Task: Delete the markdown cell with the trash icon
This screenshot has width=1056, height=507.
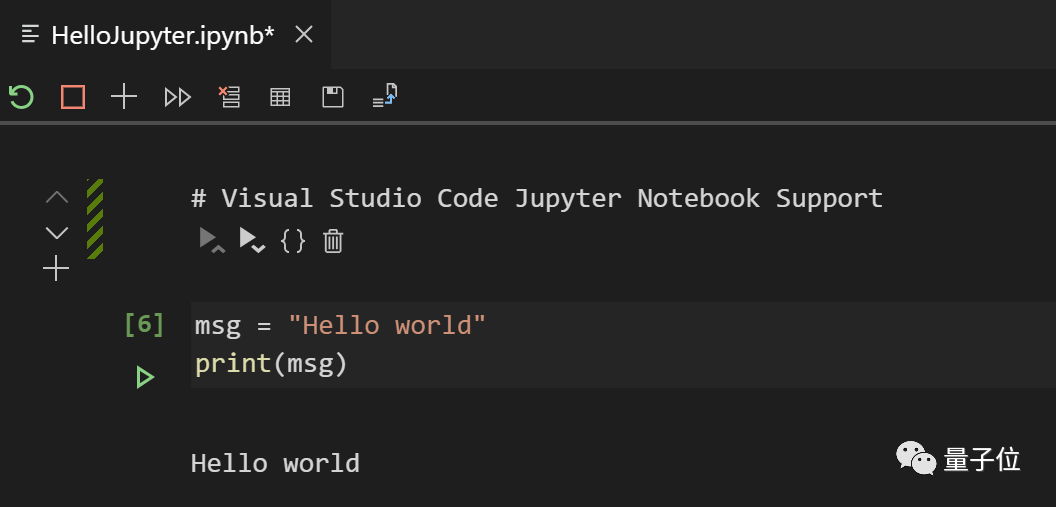Action: 333,241
